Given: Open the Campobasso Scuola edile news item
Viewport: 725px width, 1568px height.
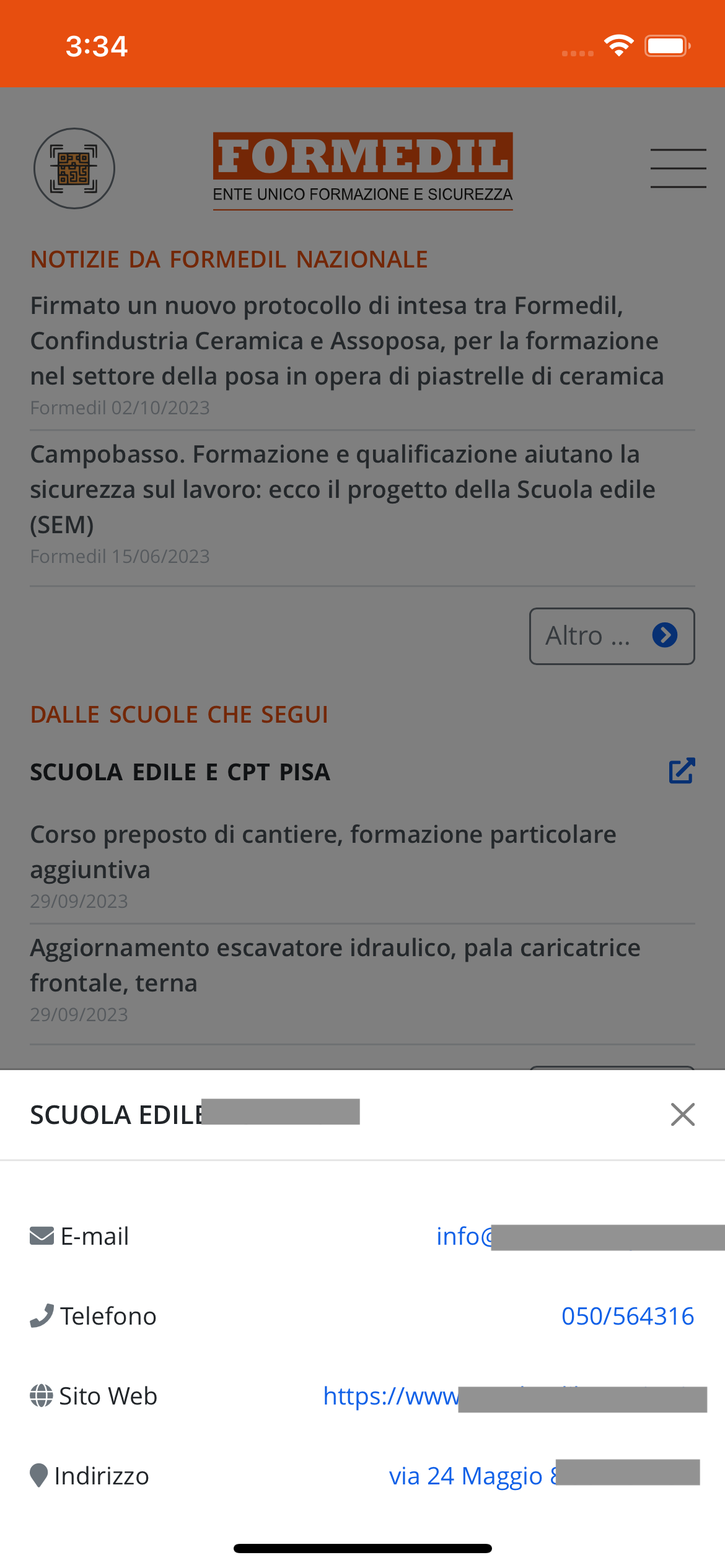Looking at the screenshot, I should tap(343, 489).
